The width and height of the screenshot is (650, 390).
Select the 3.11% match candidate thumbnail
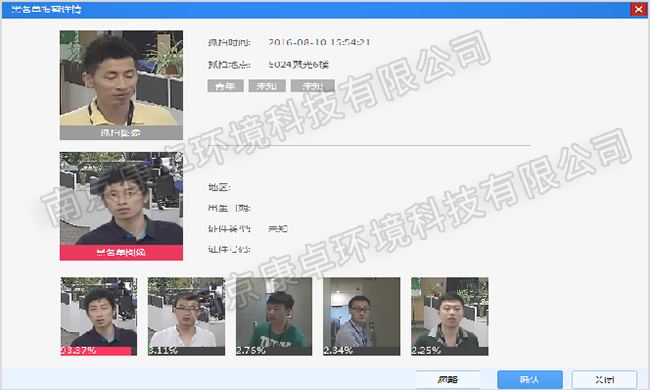[x=187, y=316]
